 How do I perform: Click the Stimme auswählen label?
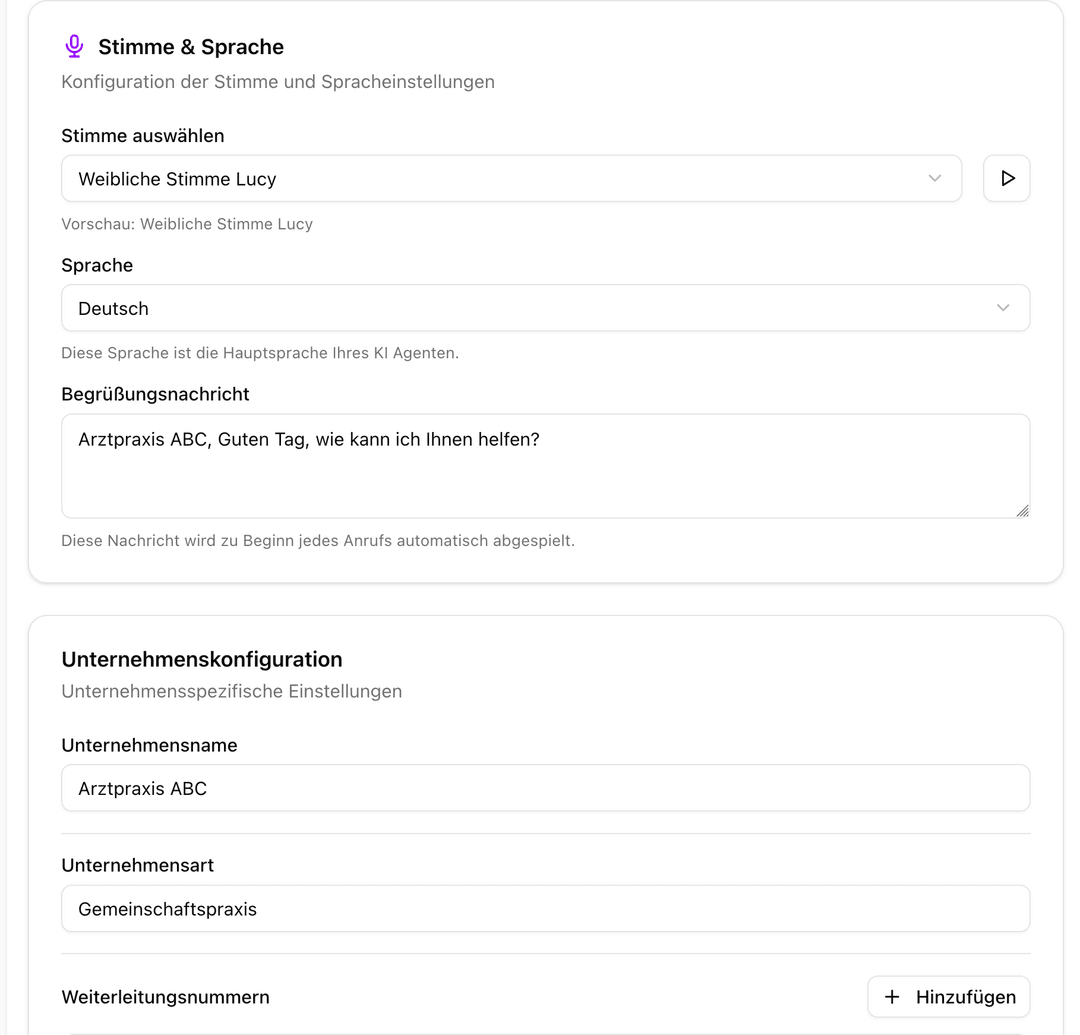(x=142, y=136)
